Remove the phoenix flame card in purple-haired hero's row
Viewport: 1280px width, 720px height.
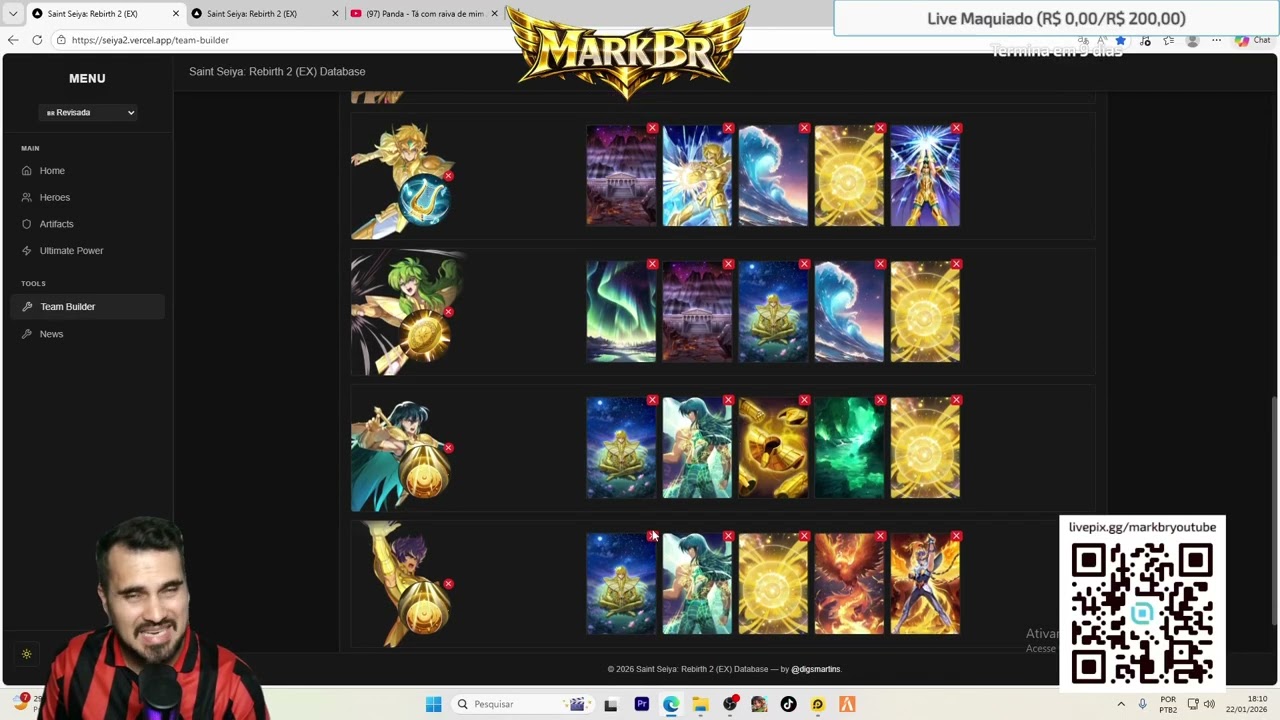click(880, 536)
